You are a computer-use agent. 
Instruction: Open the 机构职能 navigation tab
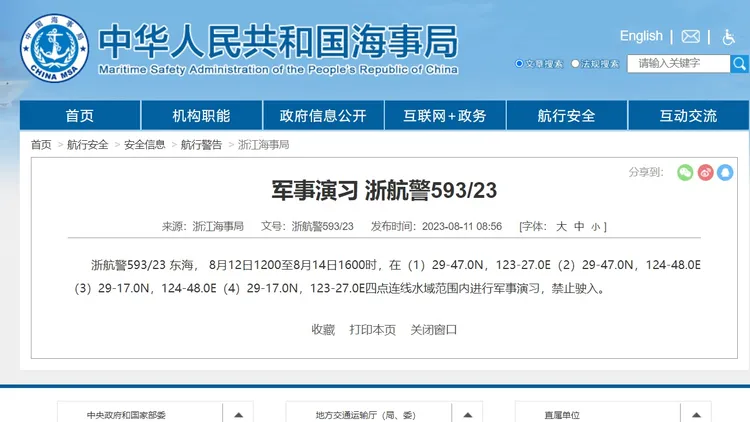[x=201, y=115]
